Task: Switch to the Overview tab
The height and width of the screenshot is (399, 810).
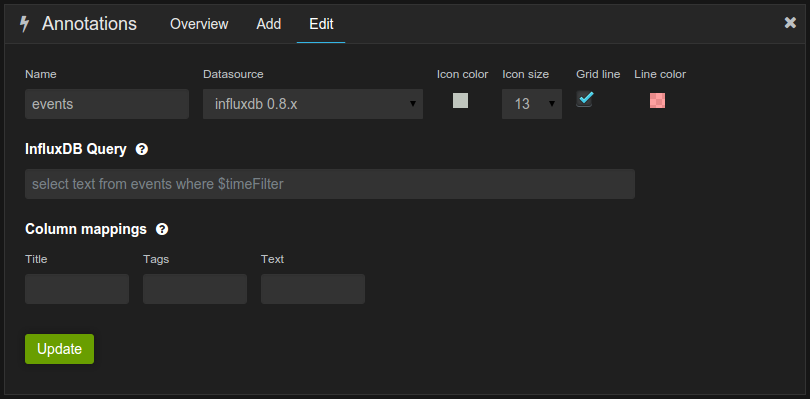Action: 199,24
